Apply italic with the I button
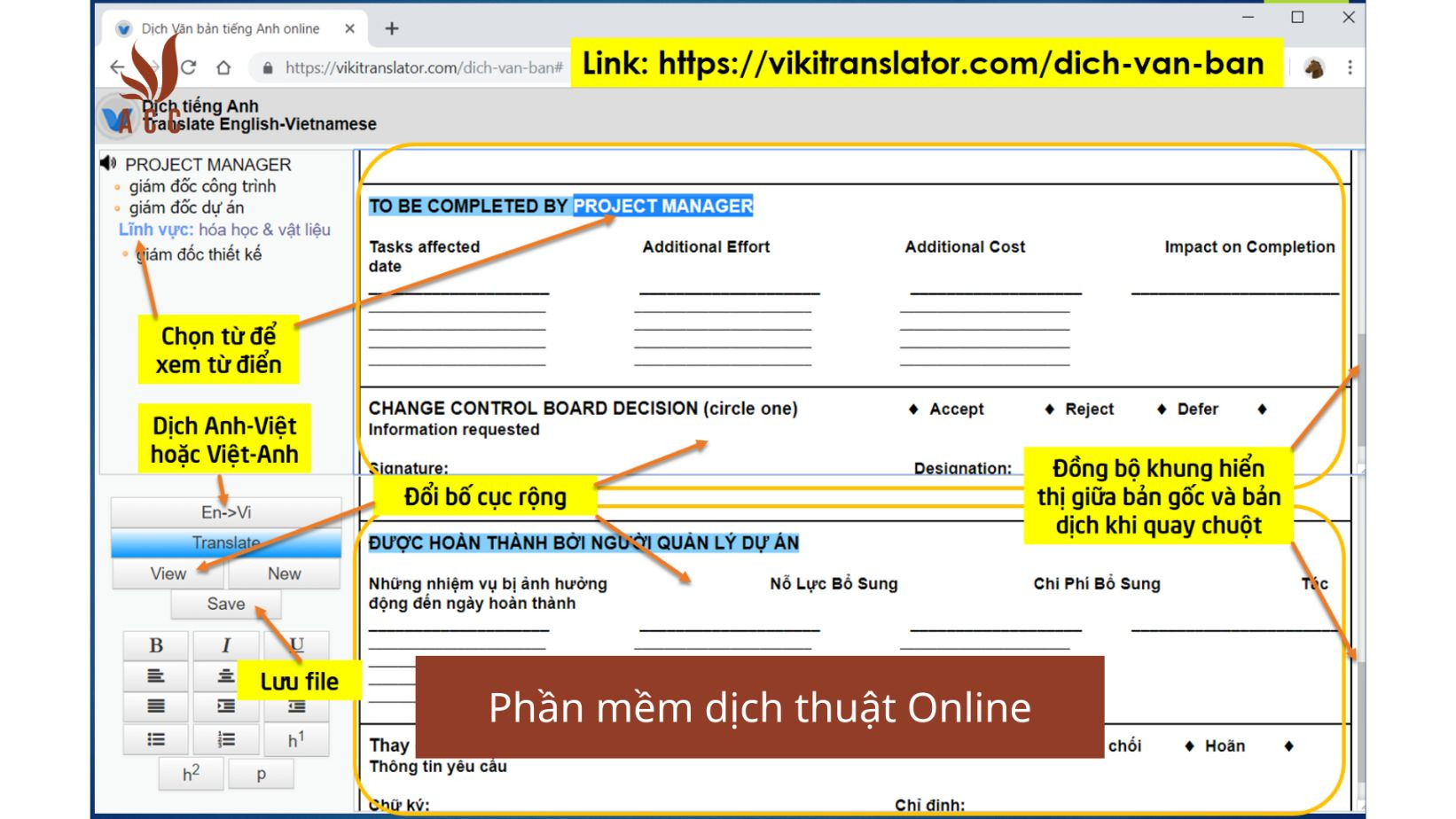This screenshot has width=1456, height=819. 226,645
